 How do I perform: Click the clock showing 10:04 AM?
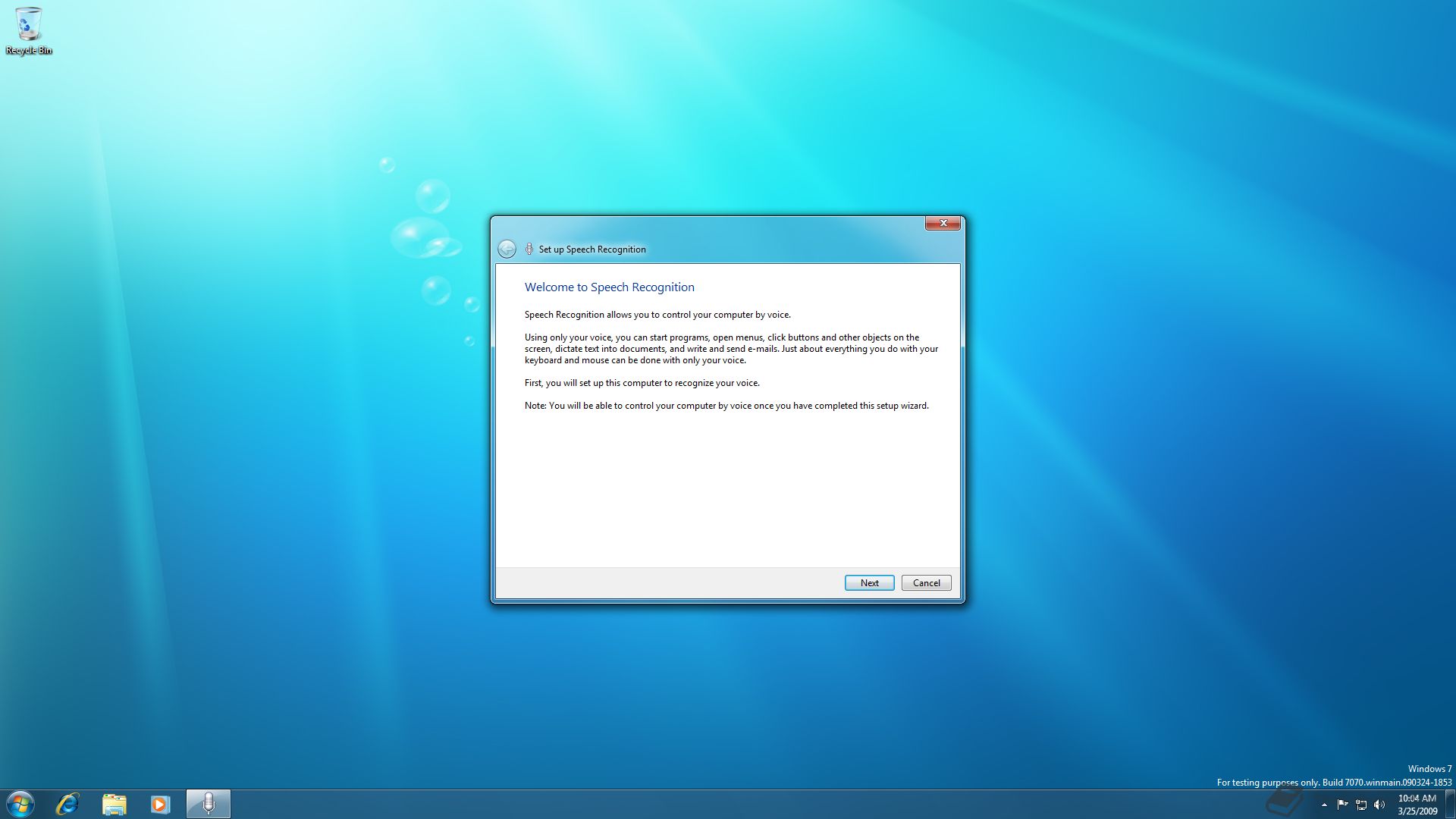(1417, 798)
